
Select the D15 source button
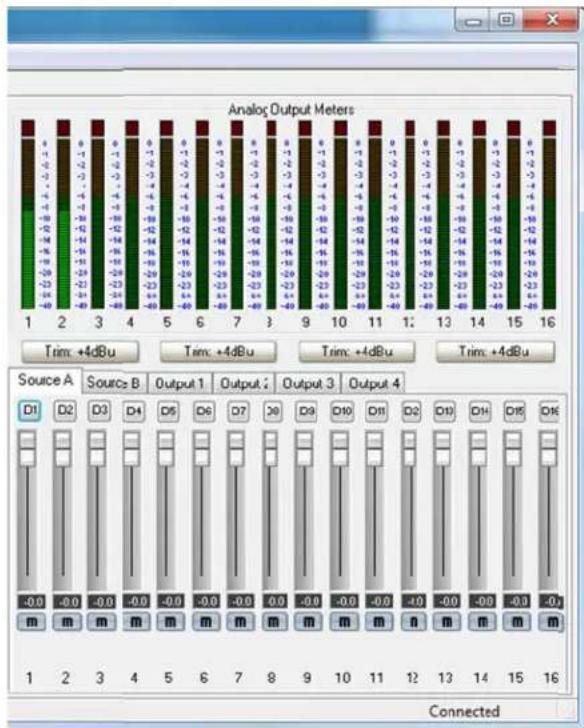[515, 411]
